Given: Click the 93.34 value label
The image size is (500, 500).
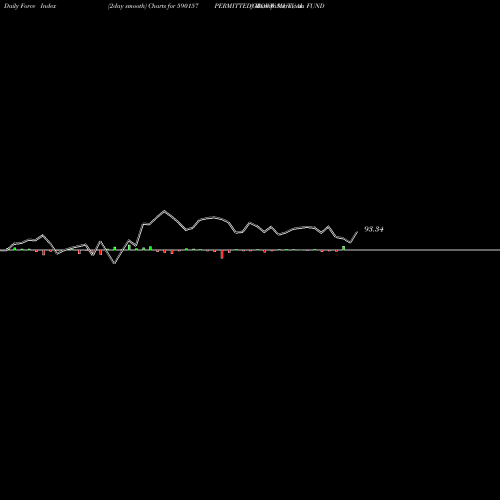Looking at the screenshot, I should 374,229.
